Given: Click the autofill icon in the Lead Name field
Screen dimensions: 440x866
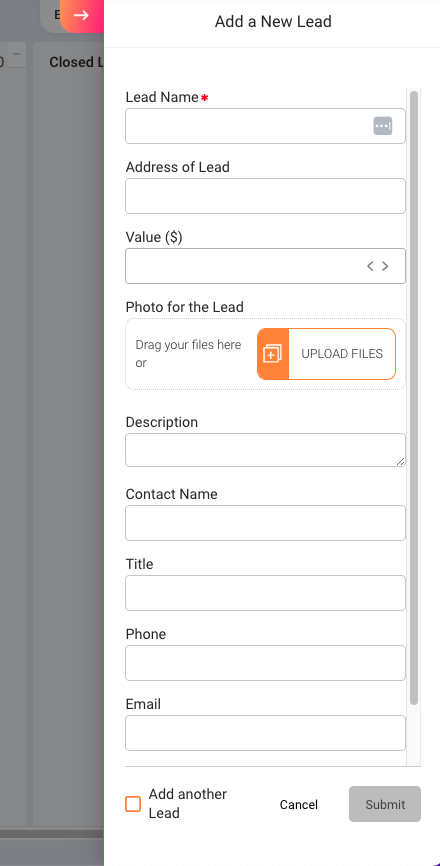Looking at the screenshot, I should [383, 126].
